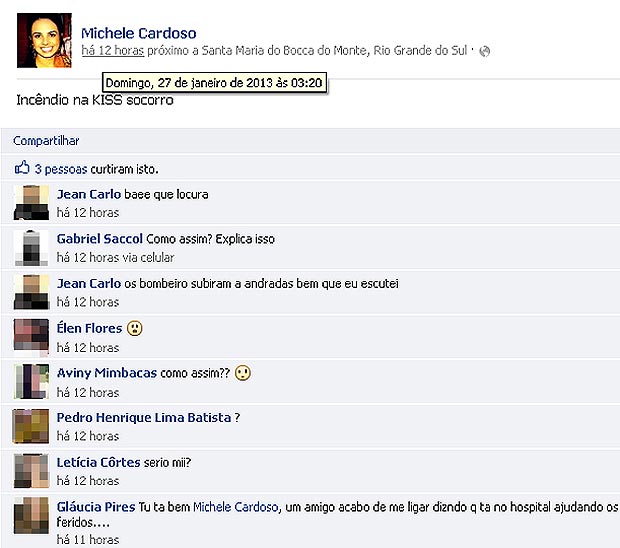This screenshot has width=620, height=548.
Task: Click Aviny Mimbacas' commenter avatar
Action: tap(31, 382)
